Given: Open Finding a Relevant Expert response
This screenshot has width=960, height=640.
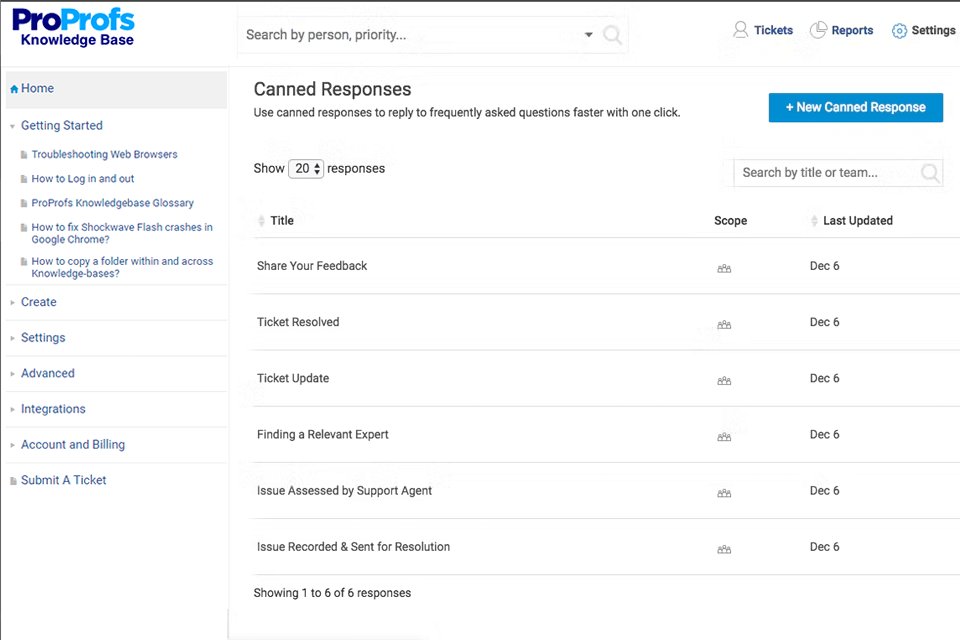Looking at the screenshot, I should click(x=323, y=434).
